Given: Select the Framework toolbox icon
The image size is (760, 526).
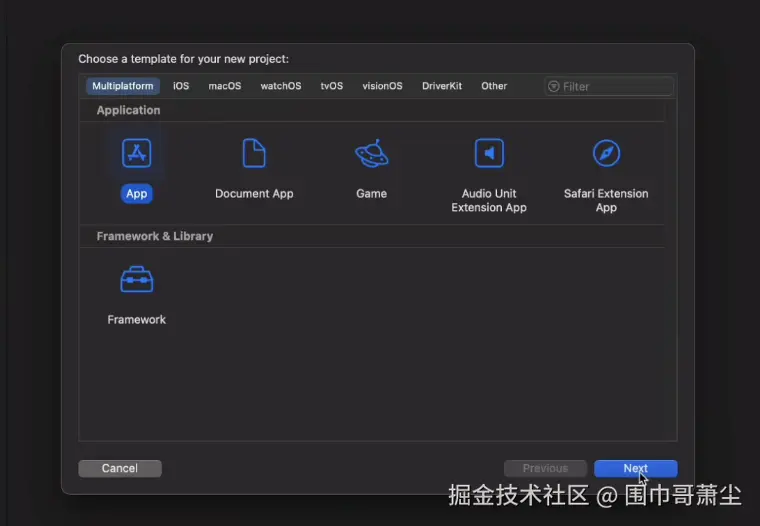Looking at the screenshot, I should (137, 279).
